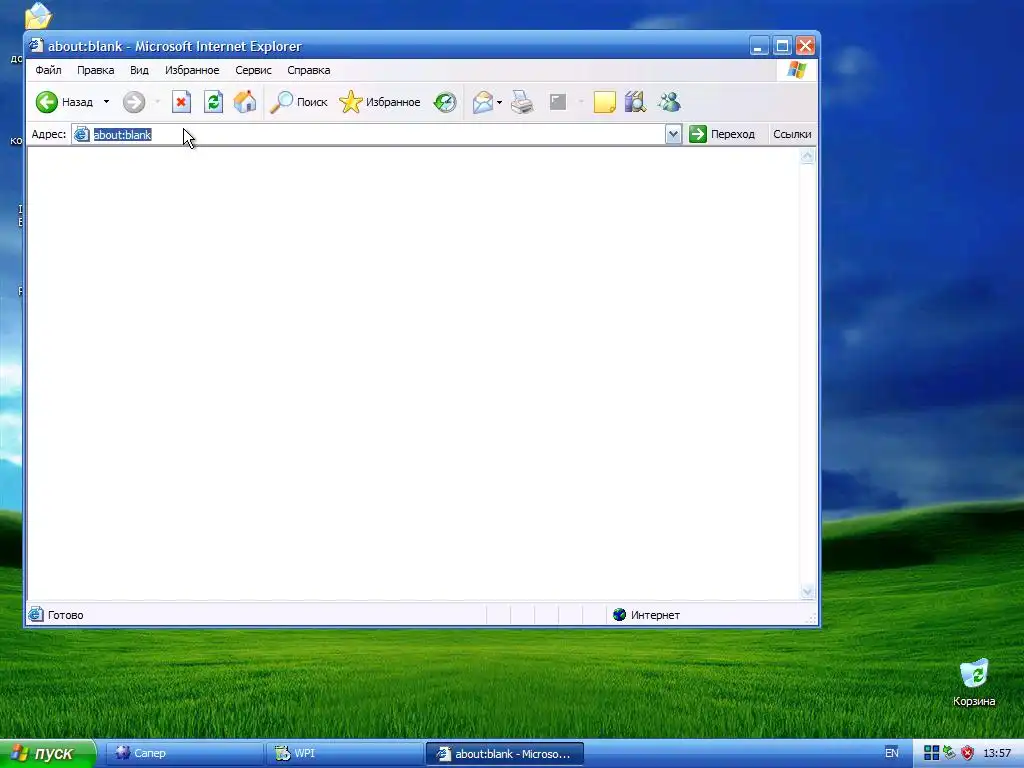Screen dimensions: 1024x768
Task: Open the yellow note Discuss icon
Action: pyautogui.click(x=604, y=102)
